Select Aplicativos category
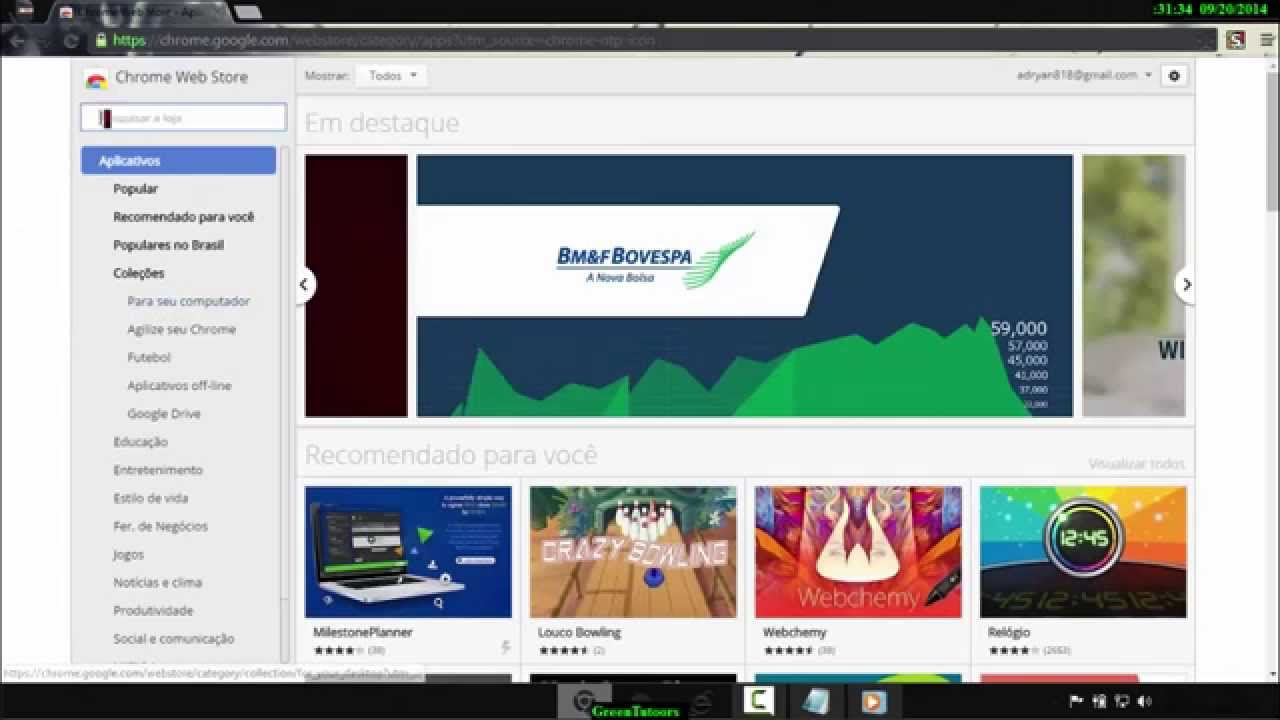 [x=178, y=161]
